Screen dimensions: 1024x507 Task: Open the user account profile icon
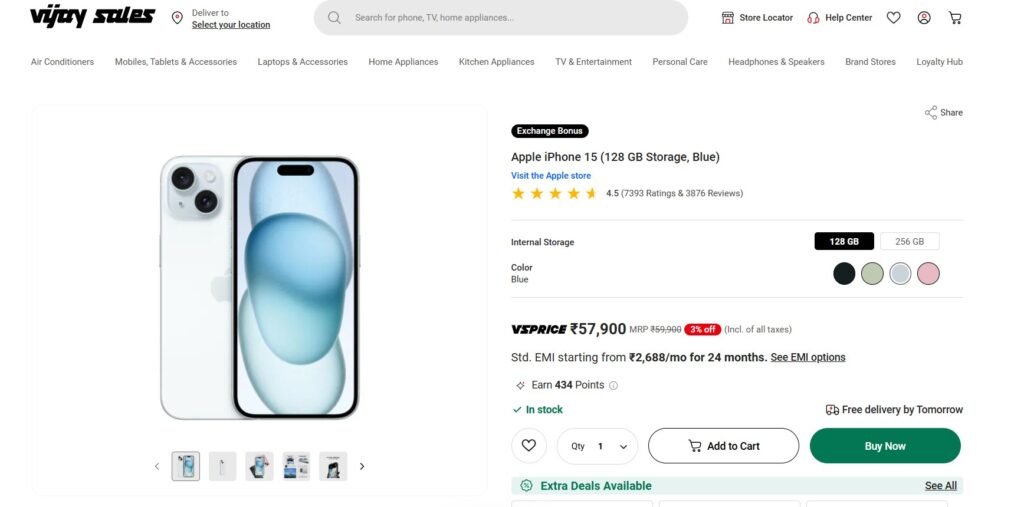coord(924,17)
